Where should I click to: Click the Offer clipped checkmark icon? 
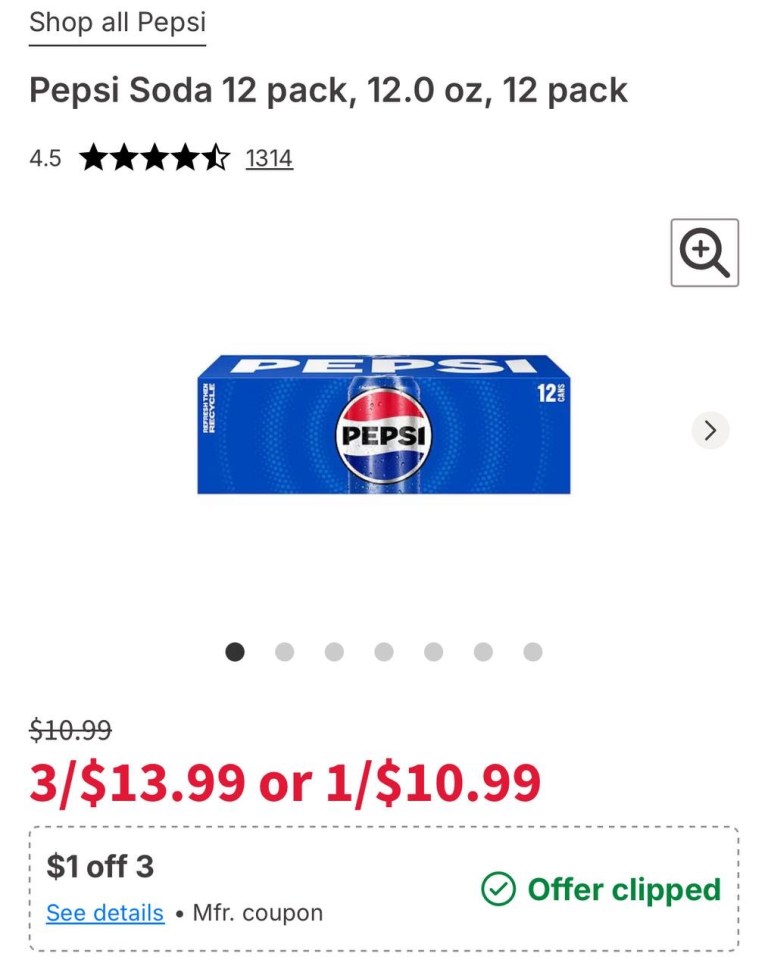pyautogui.click(x=498, y=889)
